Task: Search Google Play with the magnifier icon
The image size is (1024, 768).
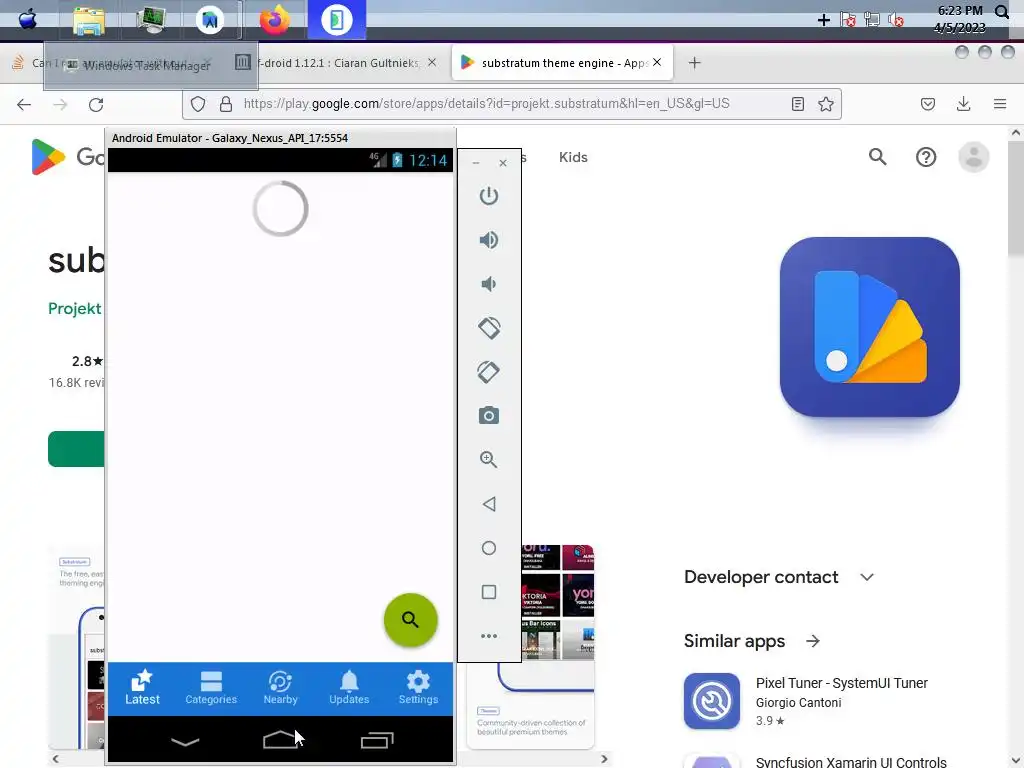Action: tap(877, 157)
